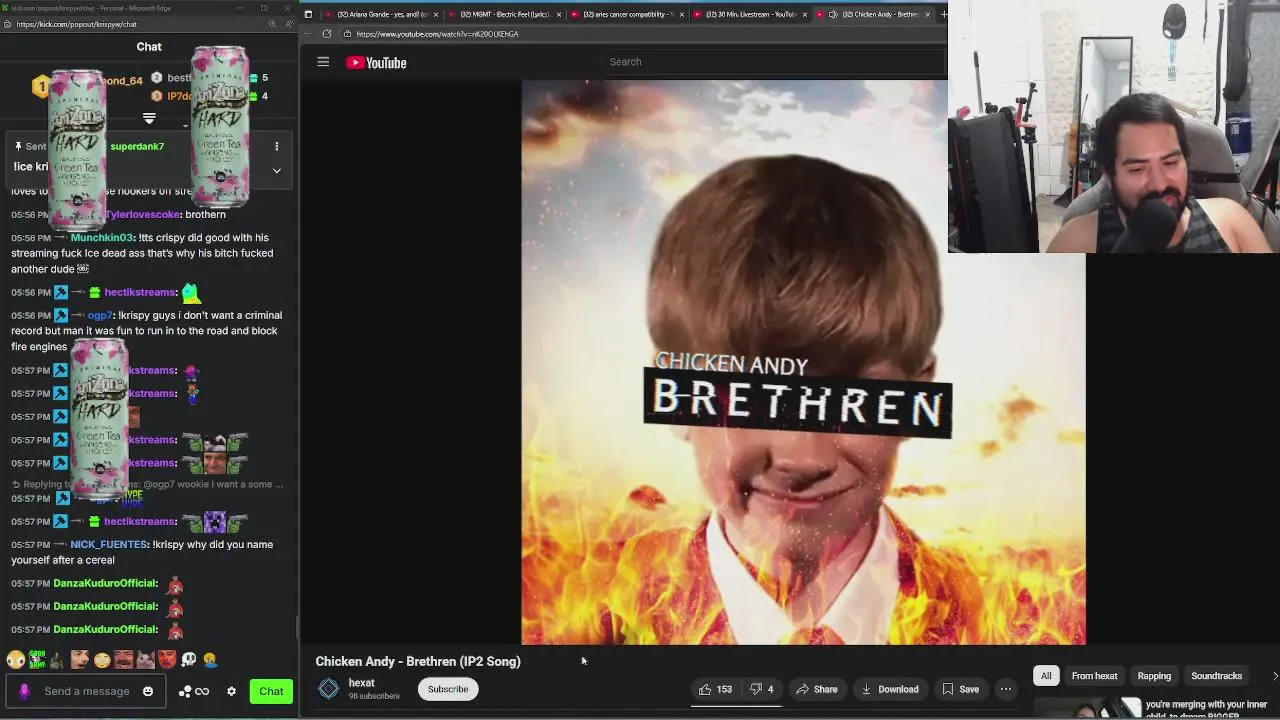
Task: Select the From hexat filter chip
Action: [x=1094, y=676]
